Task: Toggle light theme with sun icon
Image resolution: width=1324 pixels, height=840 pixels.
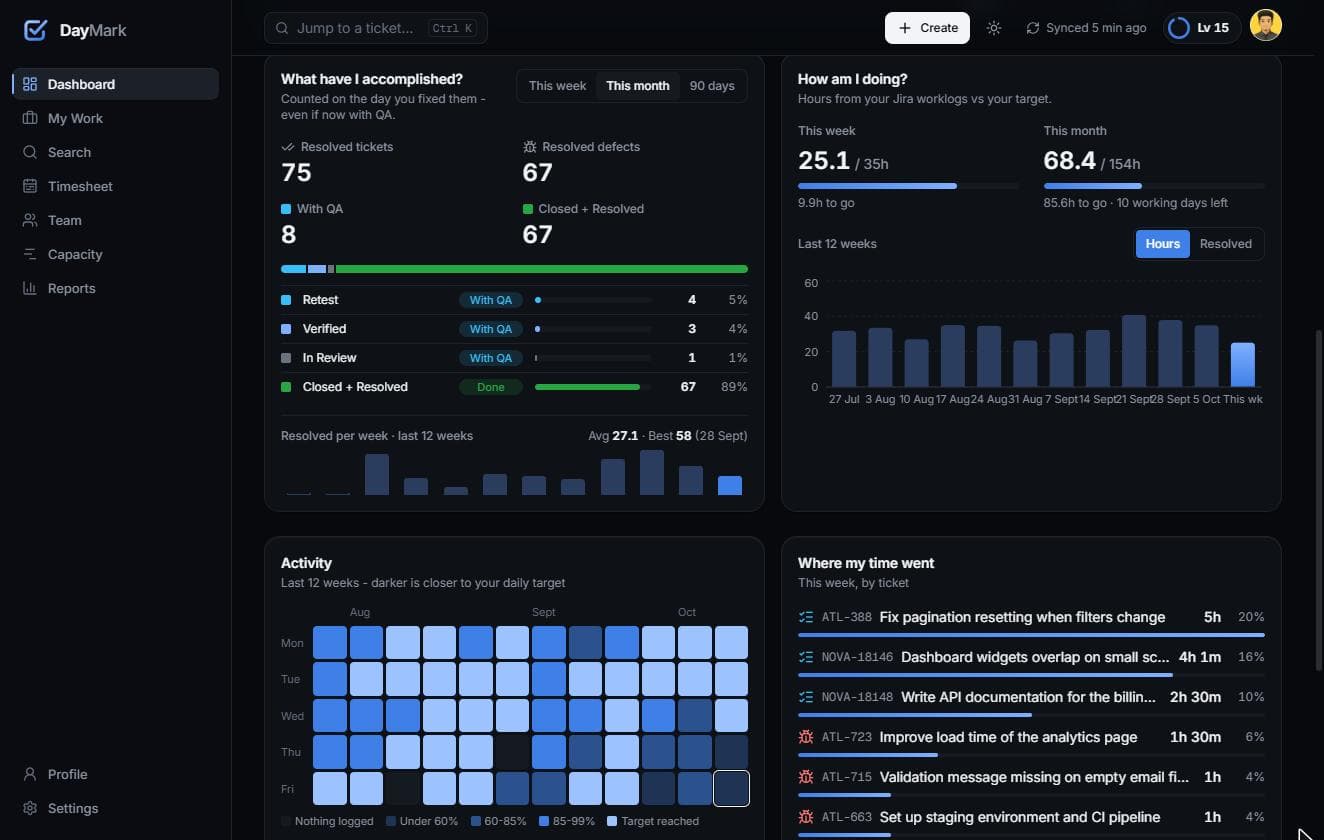Action: point(994,28)
